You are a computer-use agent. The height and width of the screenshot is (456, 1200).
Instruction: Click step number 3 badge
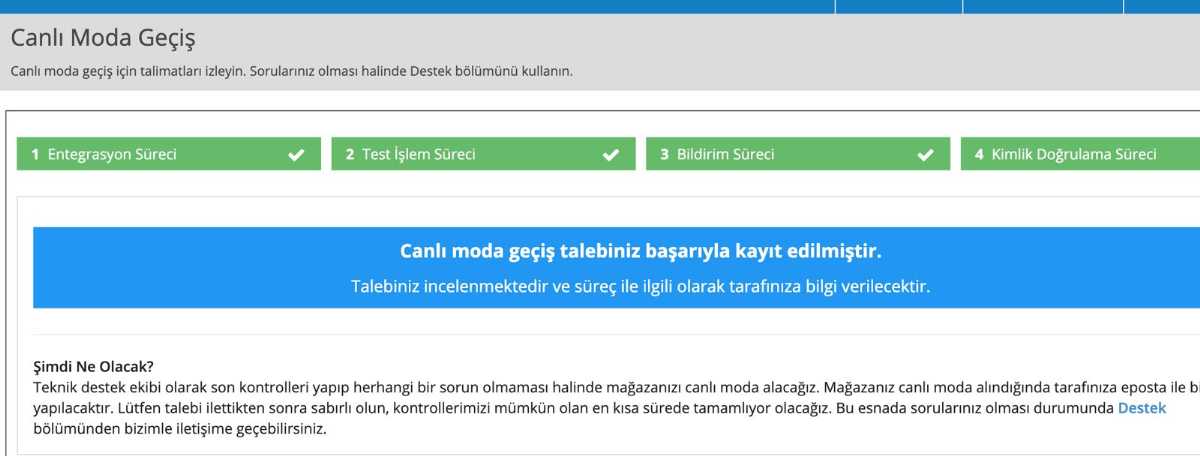[x=665, y=155]
